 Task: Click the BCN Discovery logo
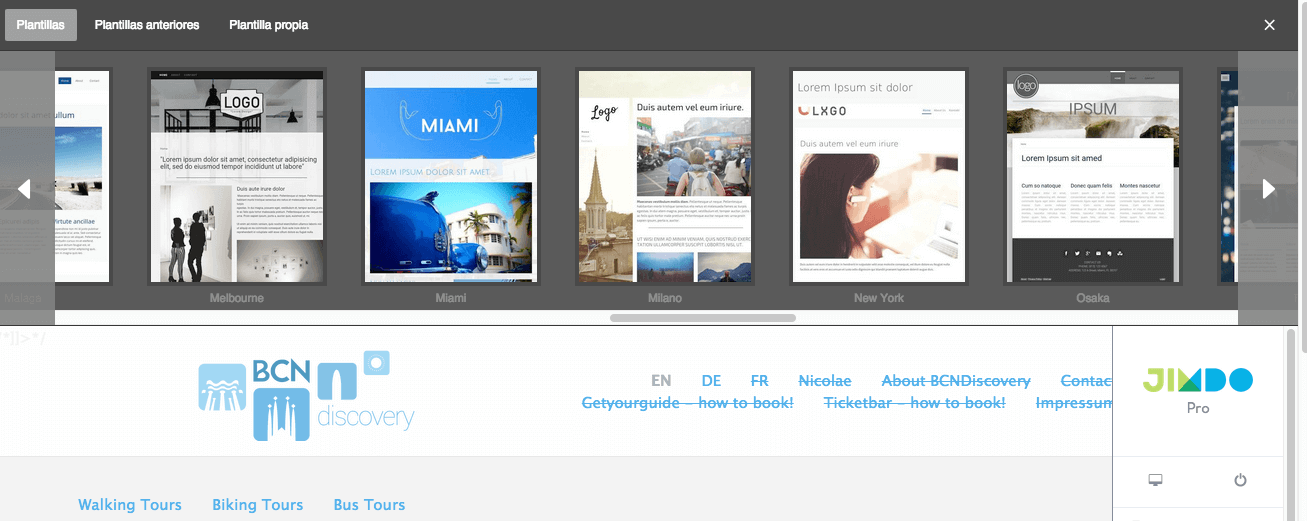pos(306,396)
